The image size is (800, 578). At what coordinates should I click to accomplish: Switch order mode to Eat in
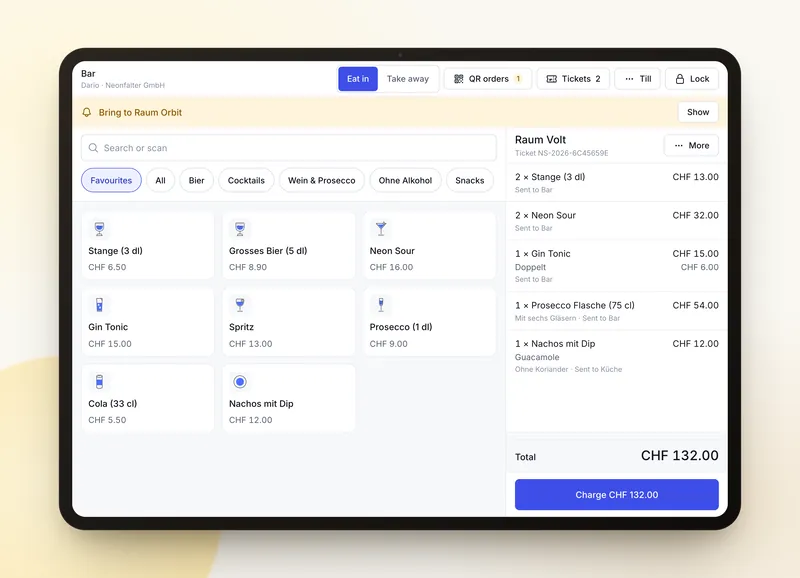358,79
